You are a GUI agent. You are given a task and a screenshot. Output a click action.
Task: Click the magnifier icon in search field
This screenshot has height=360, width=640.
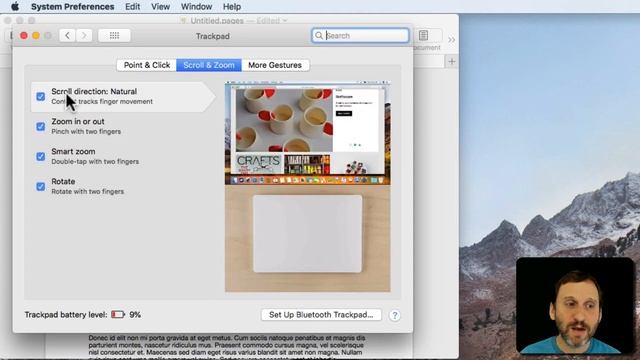[319, 36]
